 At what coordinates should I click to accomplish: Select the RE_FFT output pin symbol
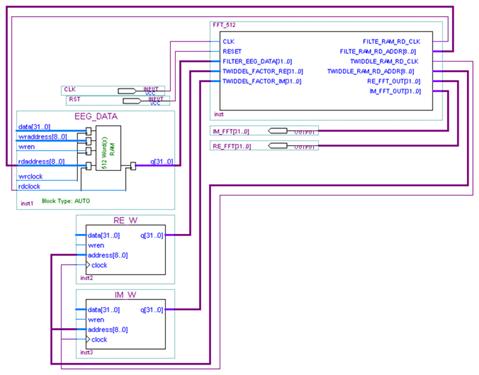click(x=278, y=146)
